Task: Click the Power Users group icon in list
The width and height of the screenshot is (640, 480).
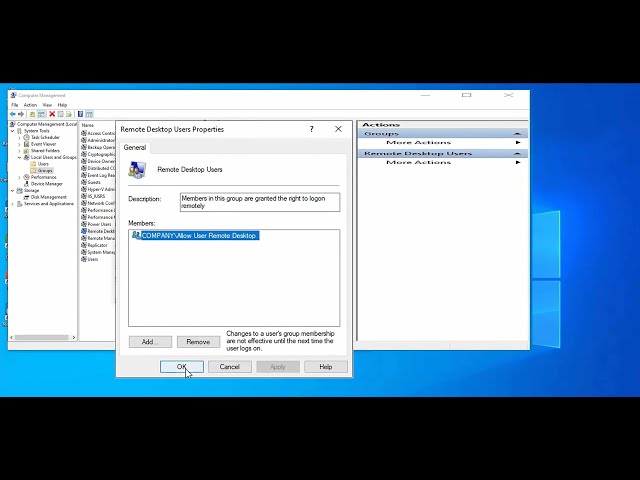Action: click(84, 224)
